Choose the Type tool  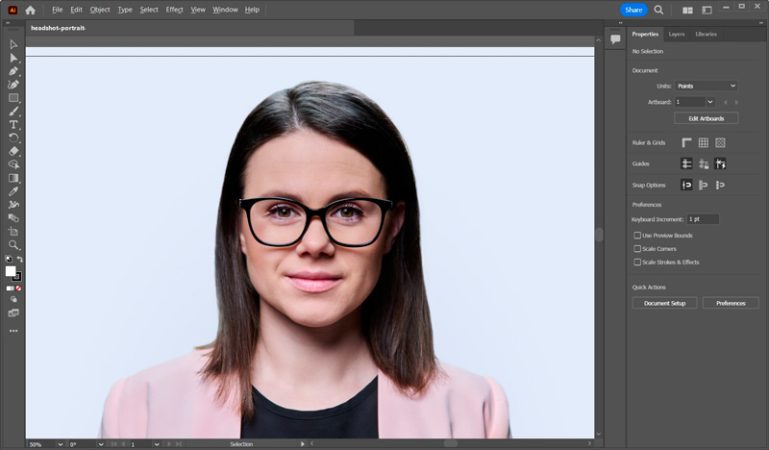click(13, 124)
